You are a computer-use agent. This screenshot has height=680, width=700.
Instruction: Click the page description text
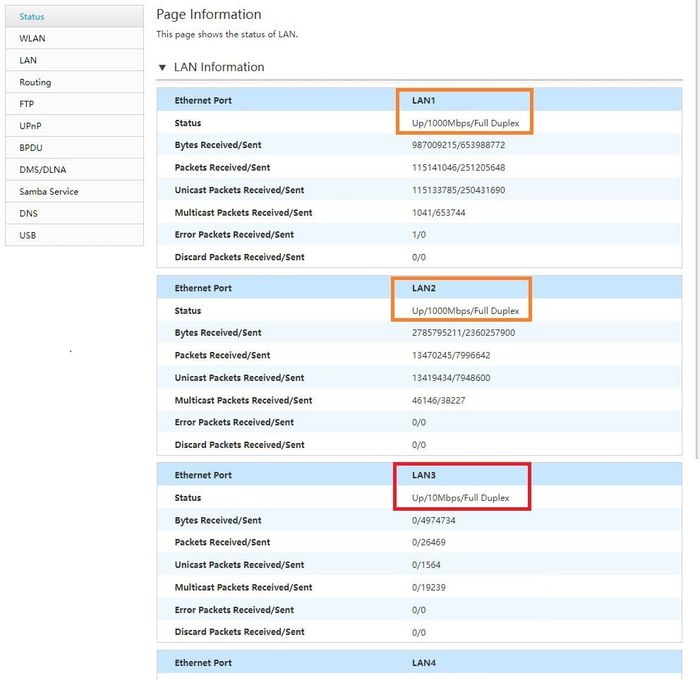[227, 34]
